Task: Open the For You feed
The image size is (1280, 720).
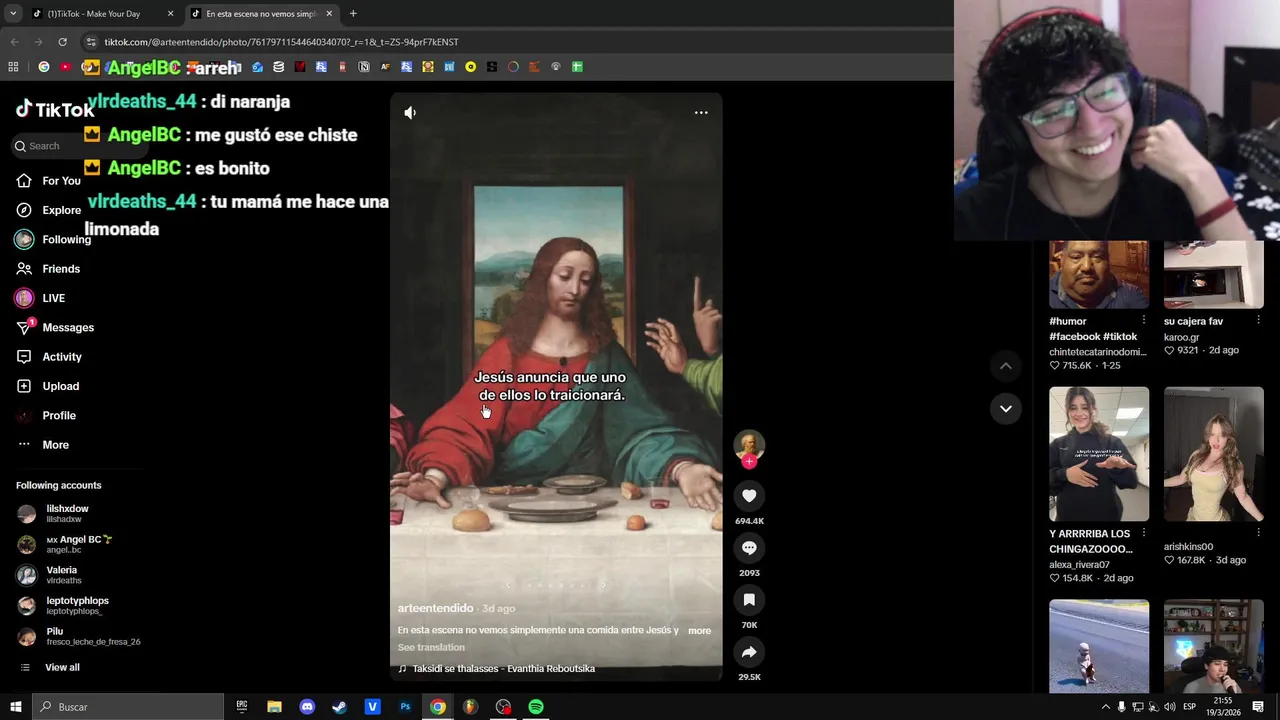Action: pos(49,181)
